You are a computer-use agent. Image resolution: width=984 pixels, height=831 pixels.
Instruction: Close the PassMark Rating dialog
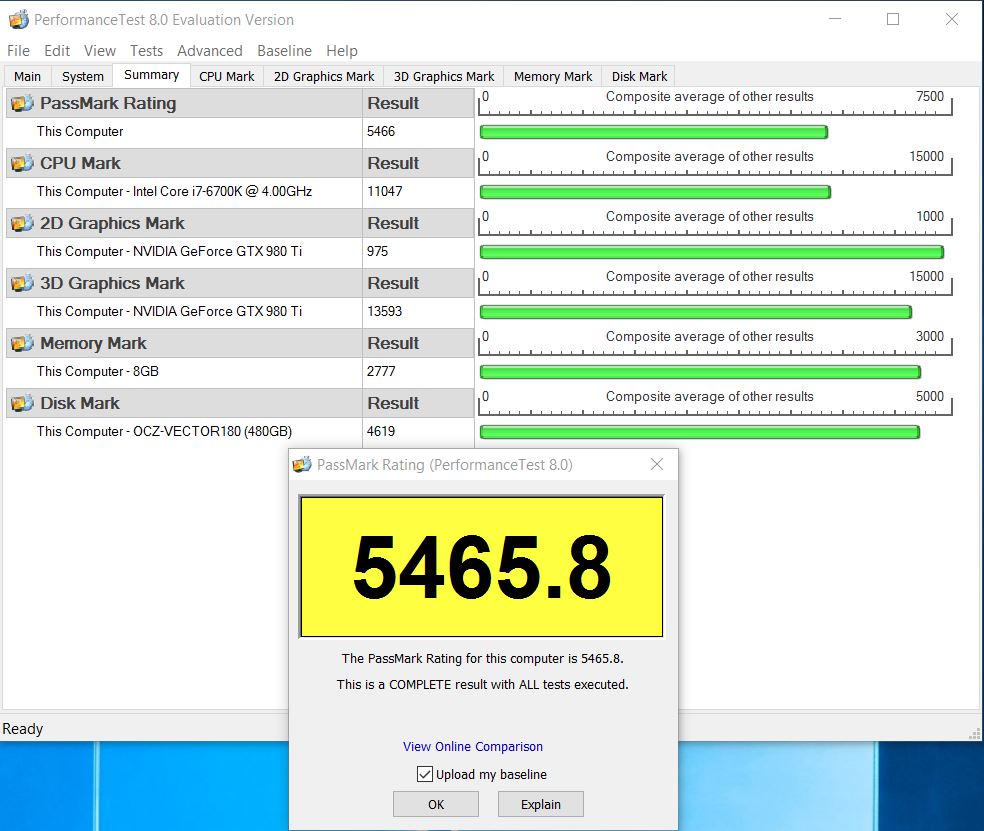[657, 464]
